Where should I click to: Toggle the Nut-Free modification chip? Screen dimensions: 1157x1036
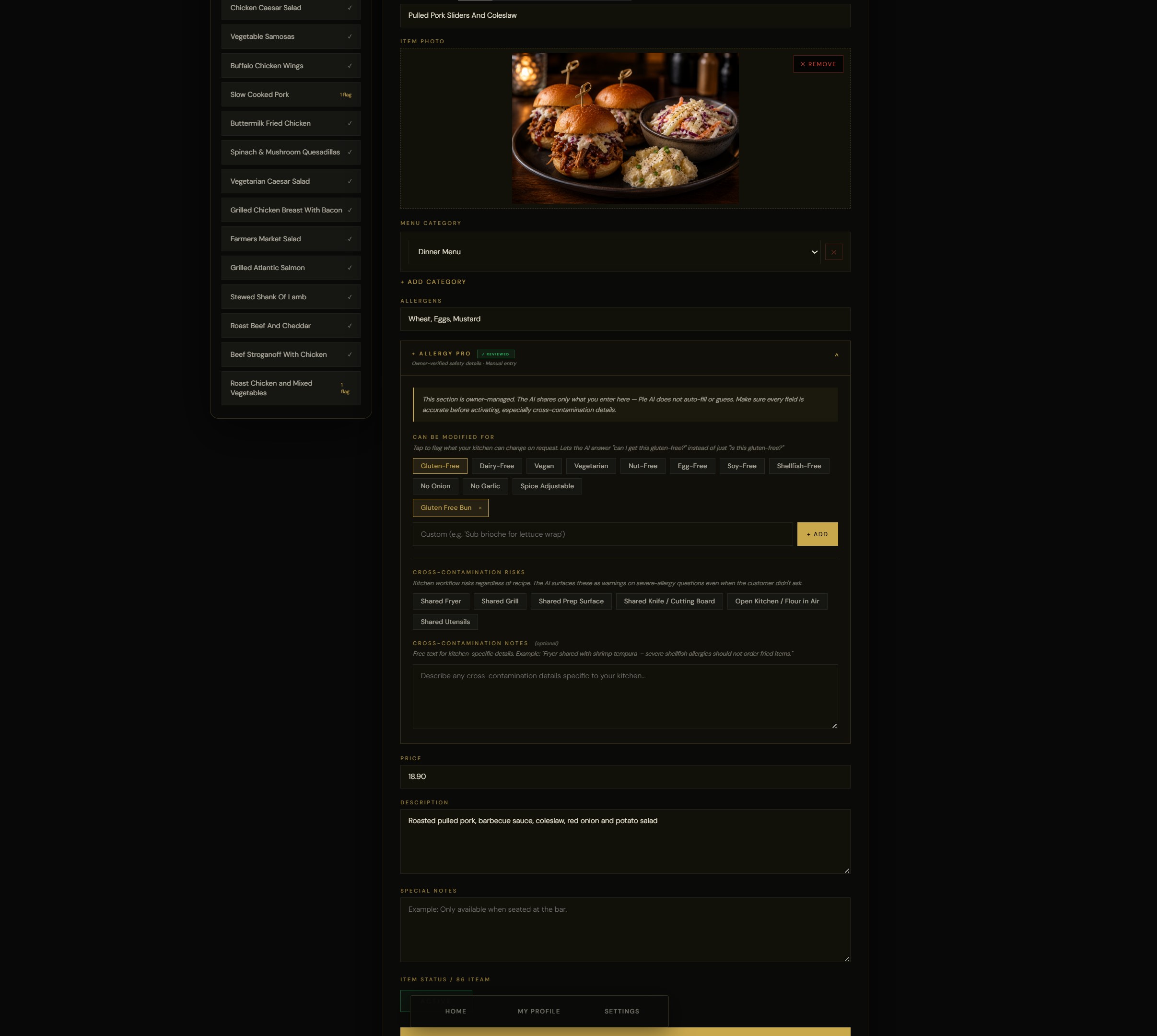click(x=643, y=466)
